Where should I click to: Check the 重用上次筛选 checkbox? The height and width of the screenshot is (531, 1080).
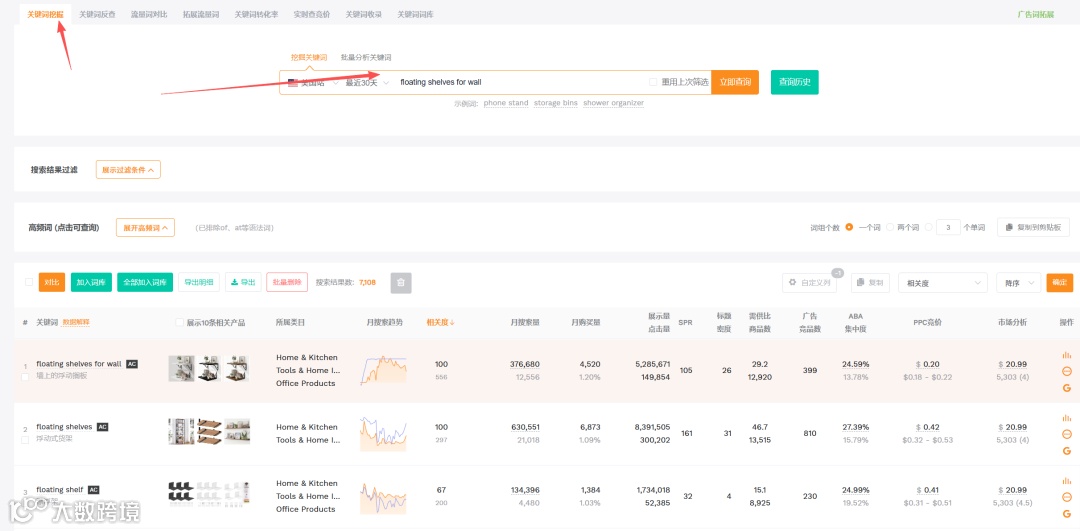point(653,82)
